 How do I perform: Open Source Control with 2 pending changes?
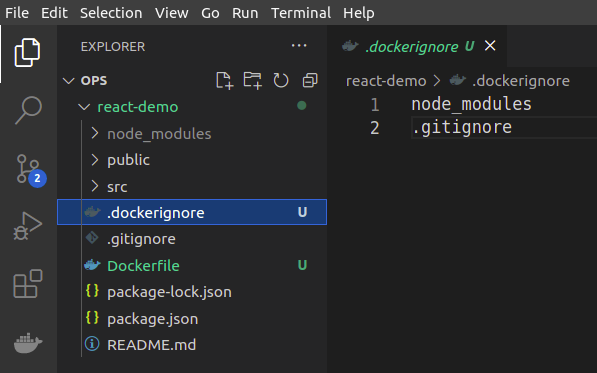click(30, 171)
